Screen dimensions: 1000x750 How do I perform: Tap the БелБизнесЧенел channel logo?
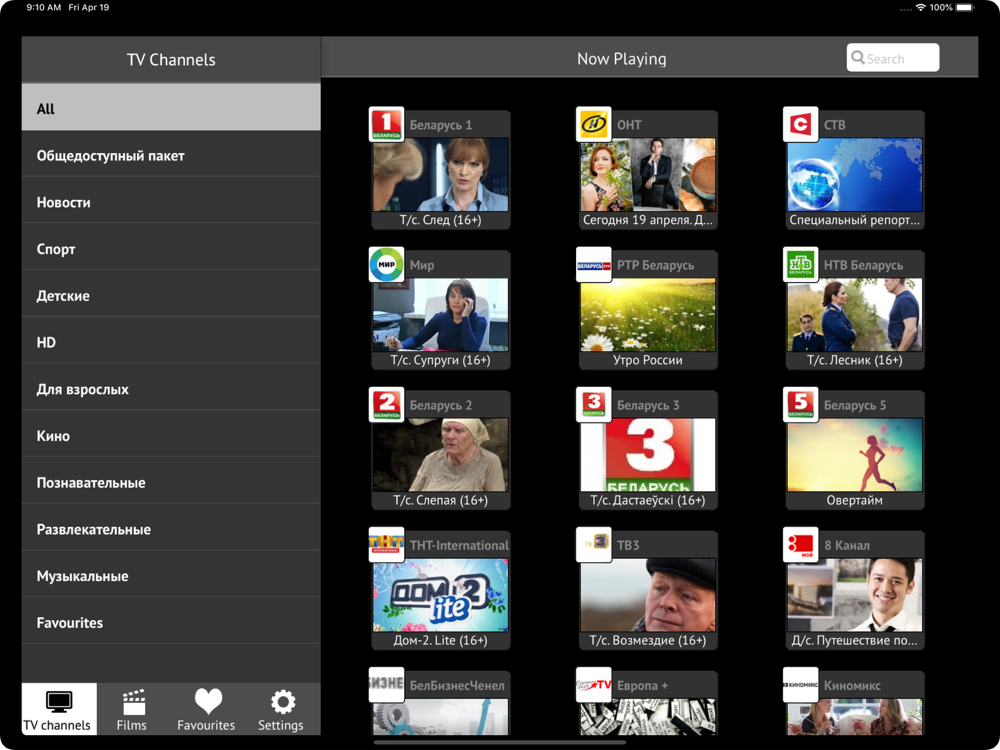(x=386, y=685)
